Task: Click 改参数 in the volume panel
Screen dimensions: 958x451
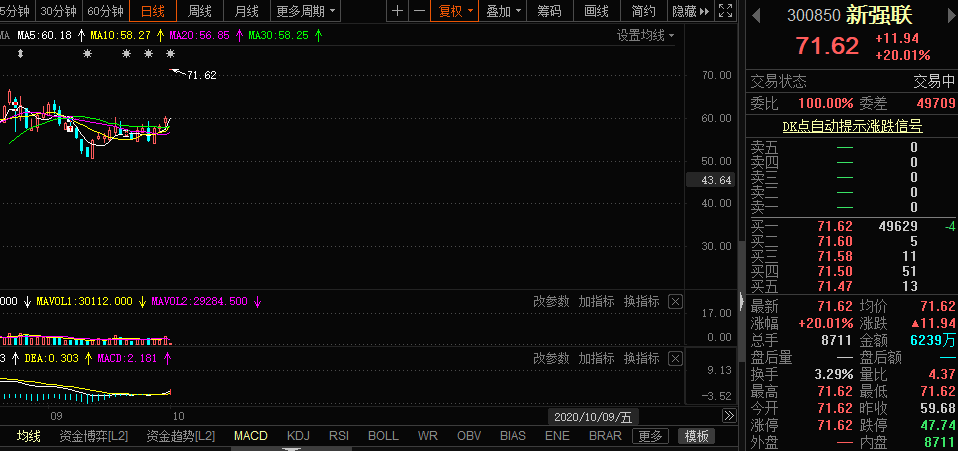Action: click(551, 301)
